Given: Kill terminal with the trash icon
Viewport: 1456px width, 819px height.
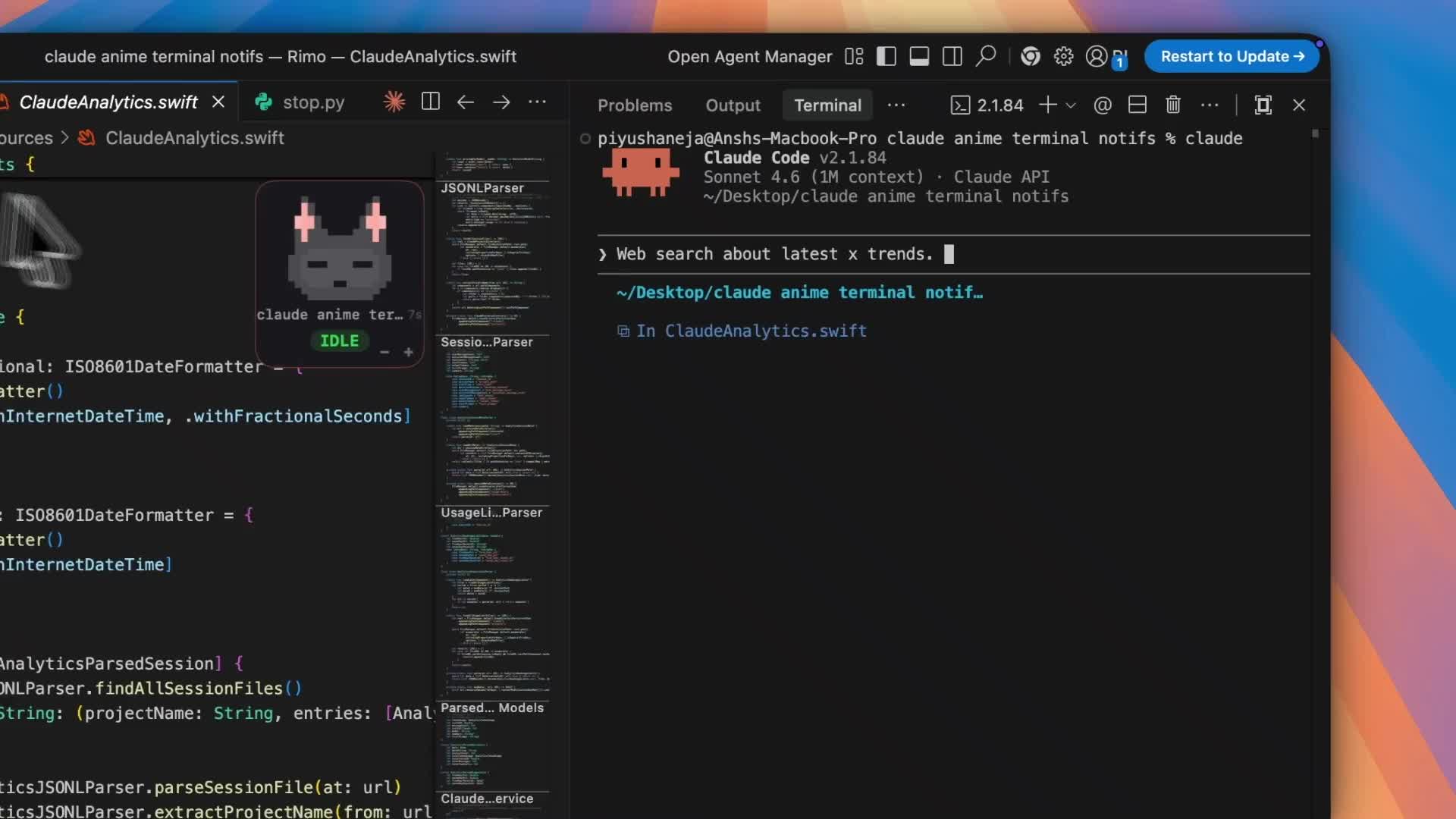Looking at the screenshot, I should 1172,105.
